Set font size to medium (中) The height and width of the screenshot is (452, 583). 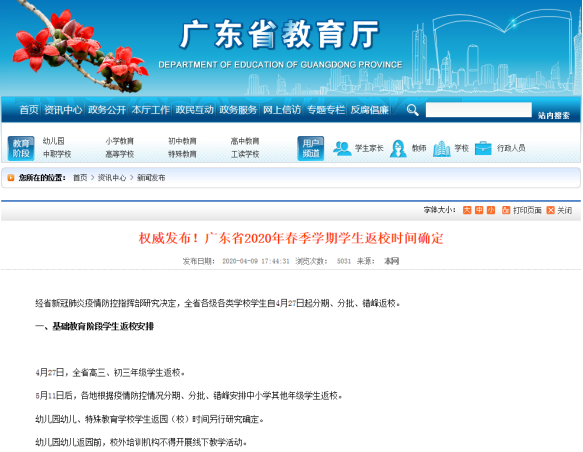(x=479, y=210)
